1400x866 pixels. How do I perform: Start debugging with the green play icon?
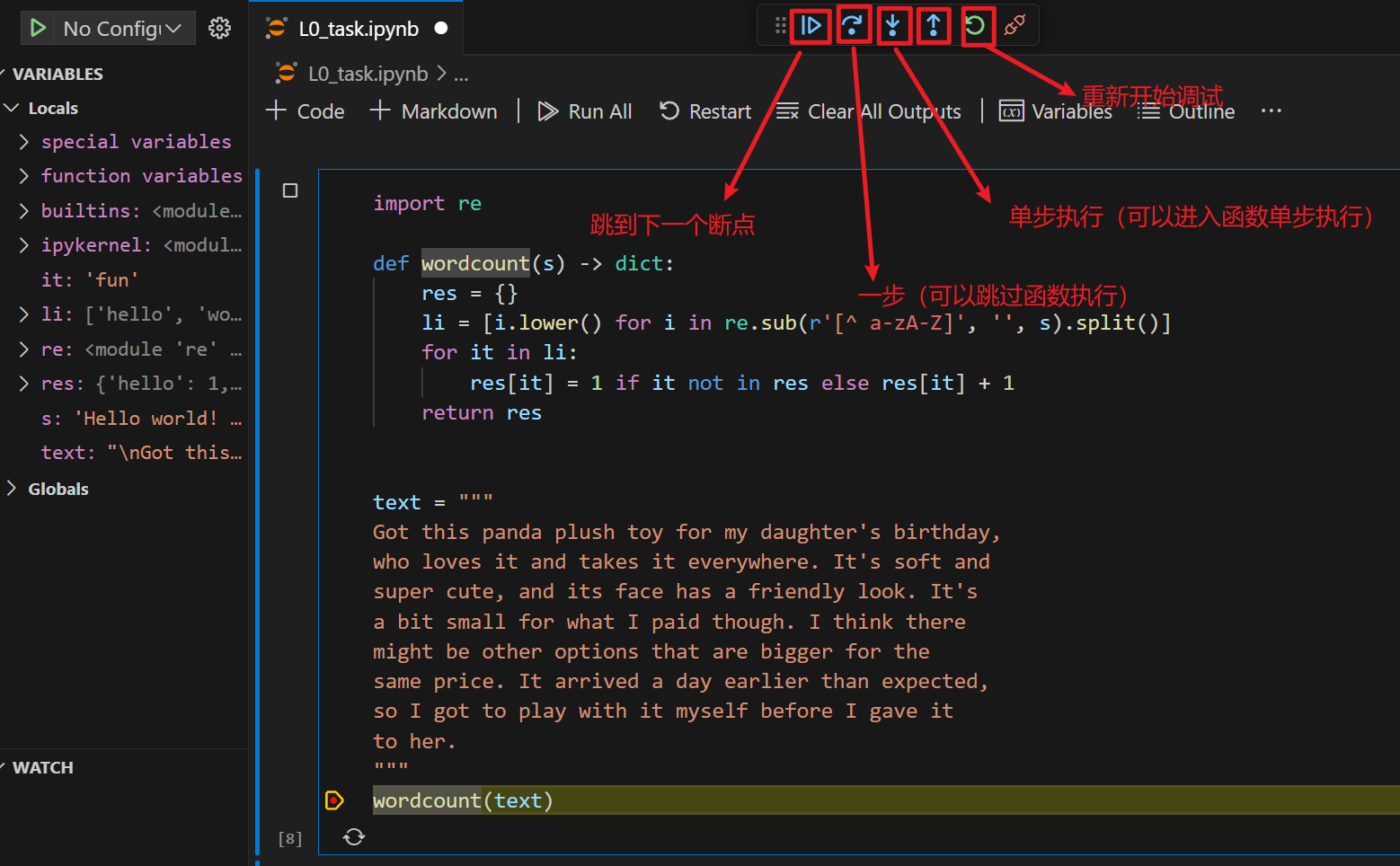click(38, 29)
